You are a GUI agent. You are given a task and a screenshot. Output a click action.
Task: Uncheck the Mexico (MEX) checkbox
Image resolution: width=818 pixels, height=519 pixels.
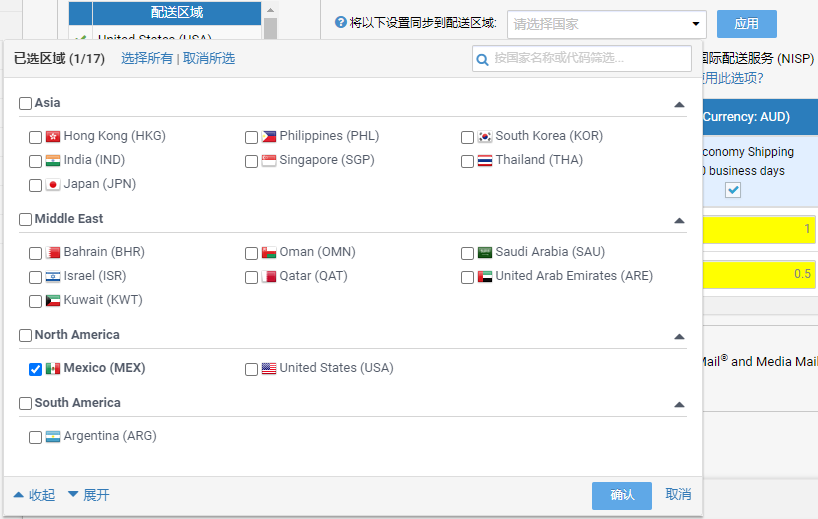click(x=35, y=369)
